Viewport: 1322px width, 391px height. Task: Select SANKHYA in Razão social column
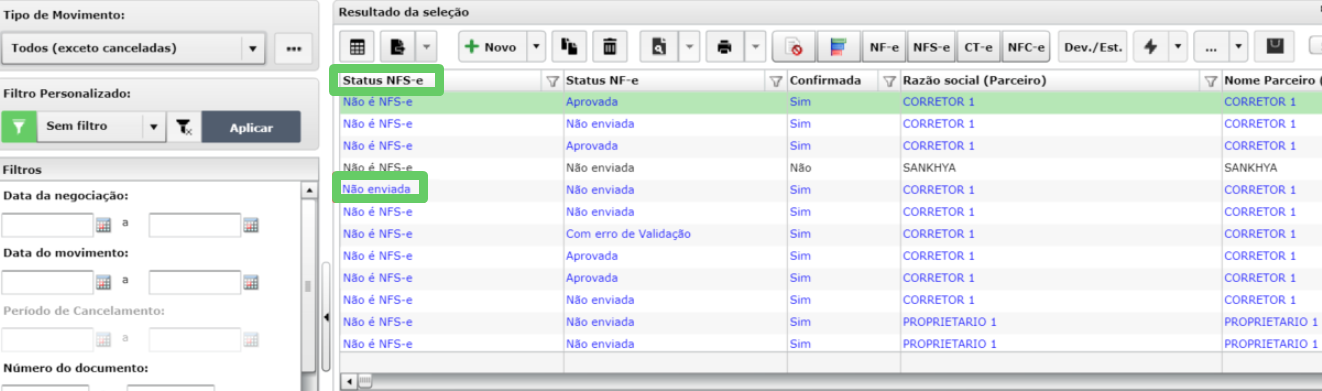[x=929, y=168]
